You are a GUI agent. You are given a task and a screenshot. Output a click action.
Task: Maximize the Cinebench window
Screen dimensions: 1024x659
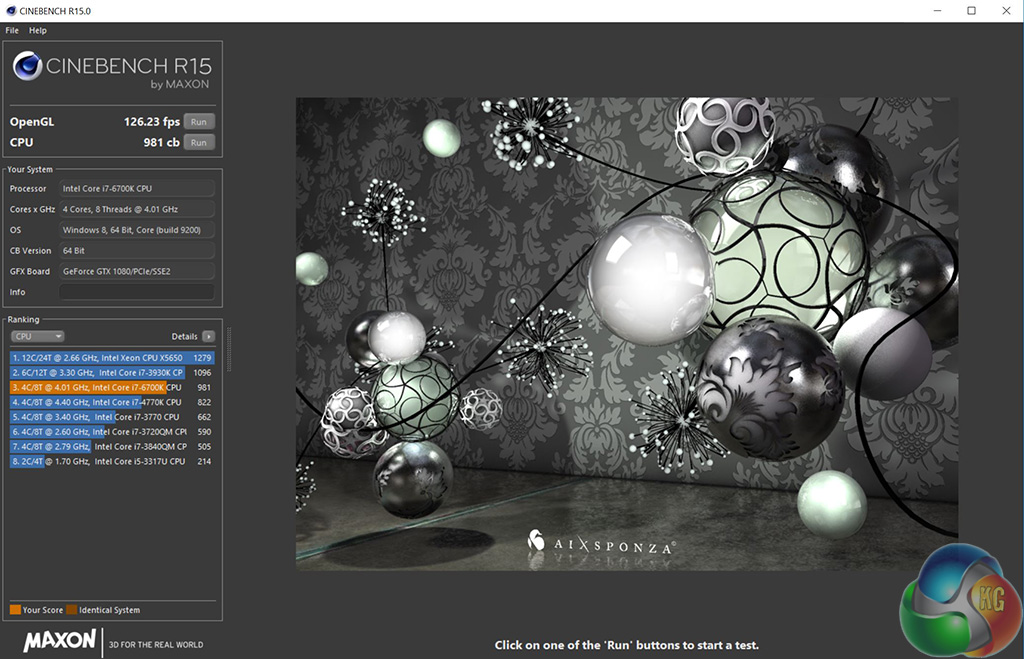tap(971, 10)
